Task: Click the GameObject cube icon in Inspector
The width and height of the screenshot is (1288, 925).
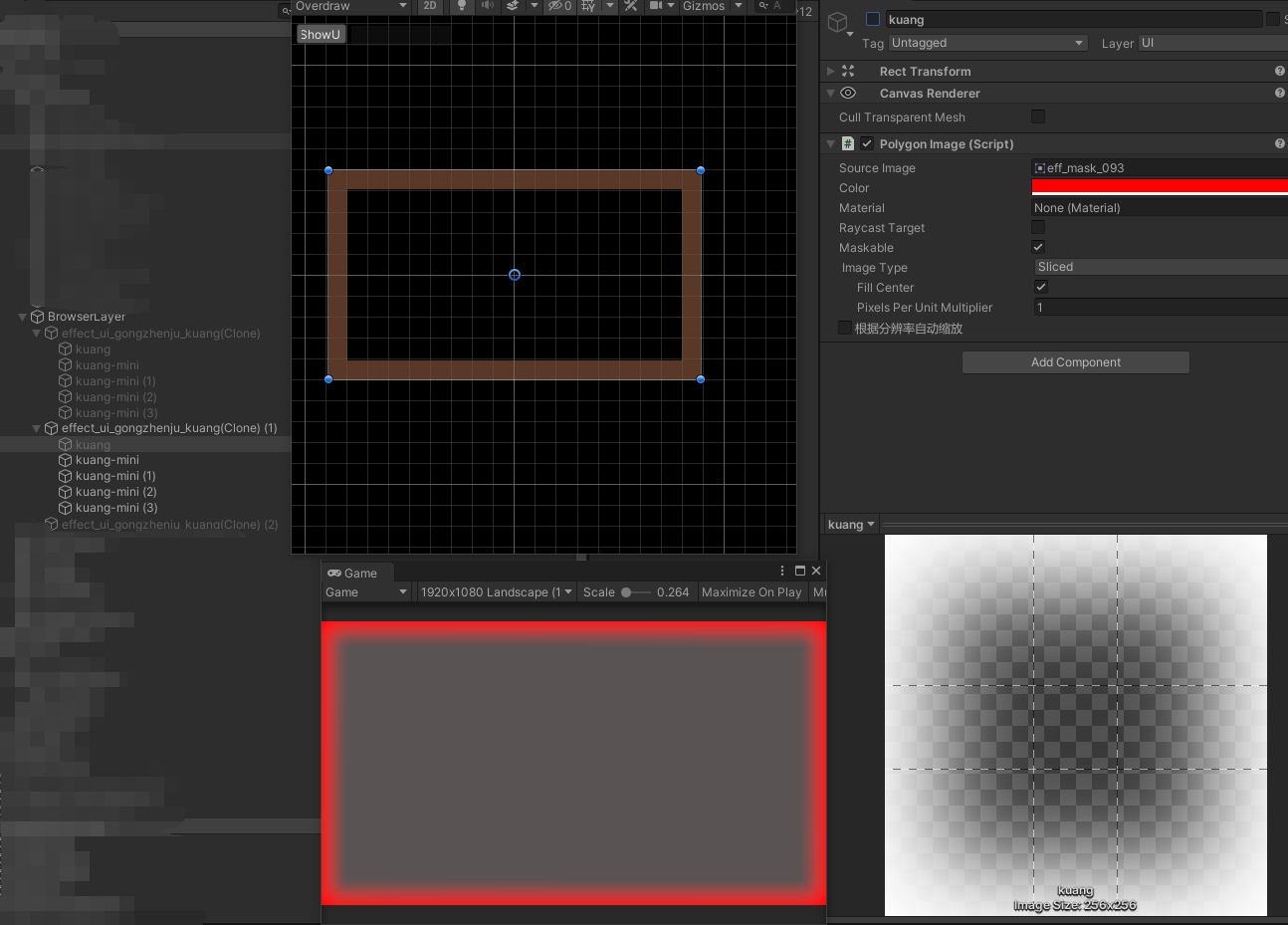Action: point(839,22)
